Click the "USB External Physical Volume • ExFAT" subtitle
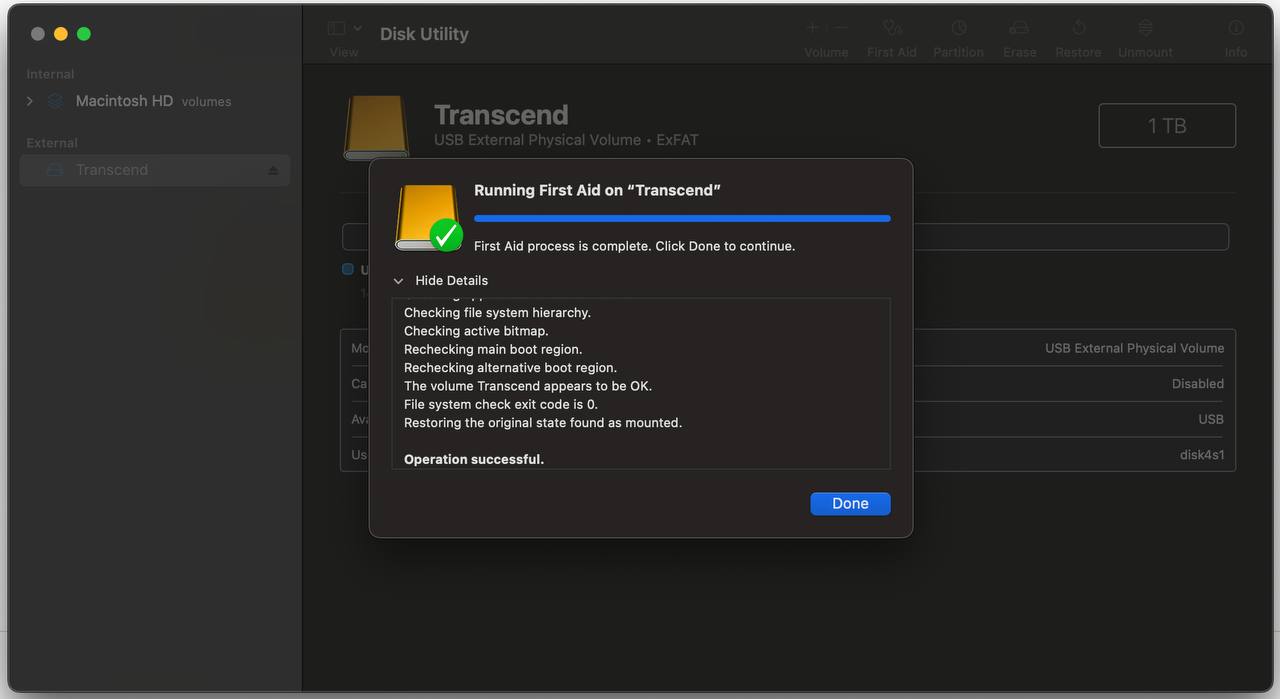1280x699 pixels. [x=566, y=140]
